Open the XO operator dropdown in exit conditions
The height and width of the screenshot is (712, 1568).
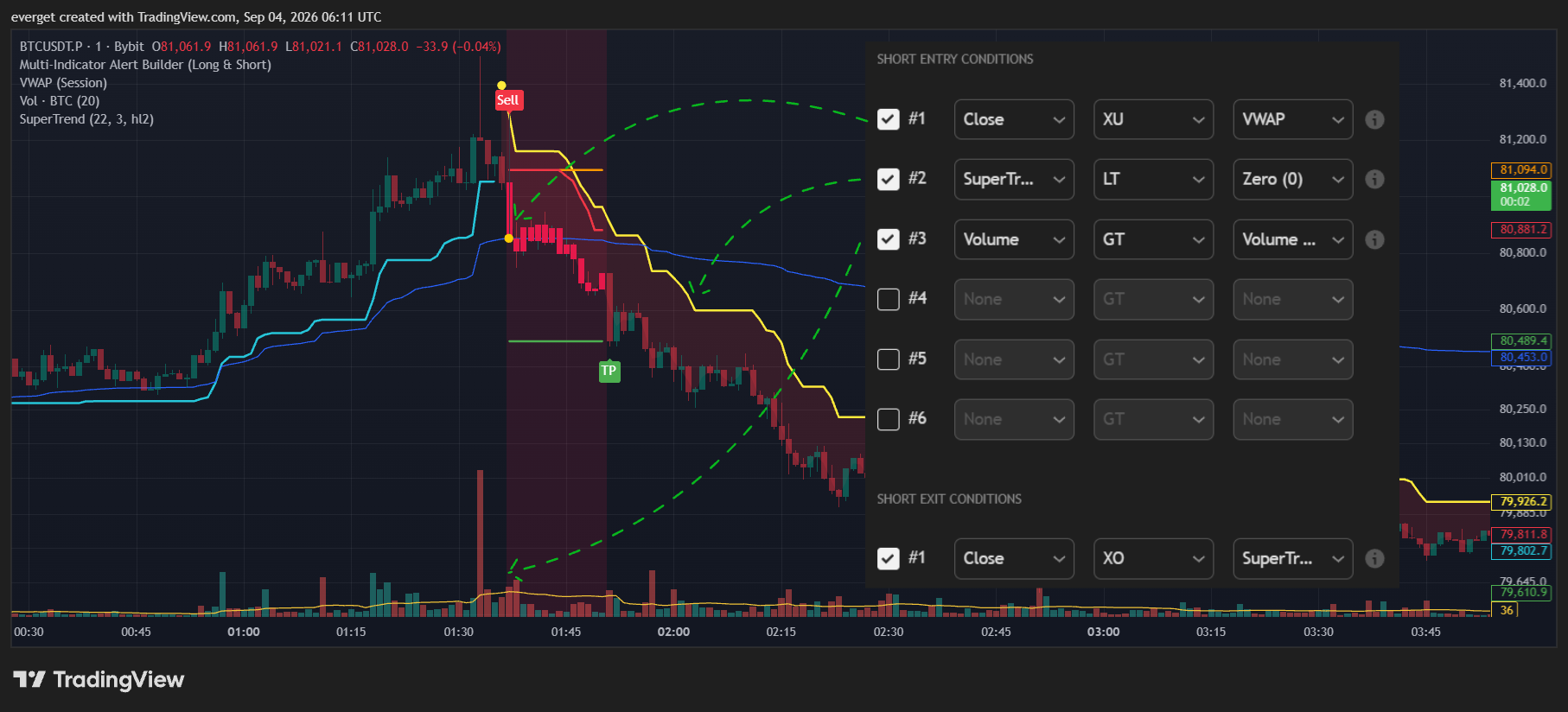1153,558
